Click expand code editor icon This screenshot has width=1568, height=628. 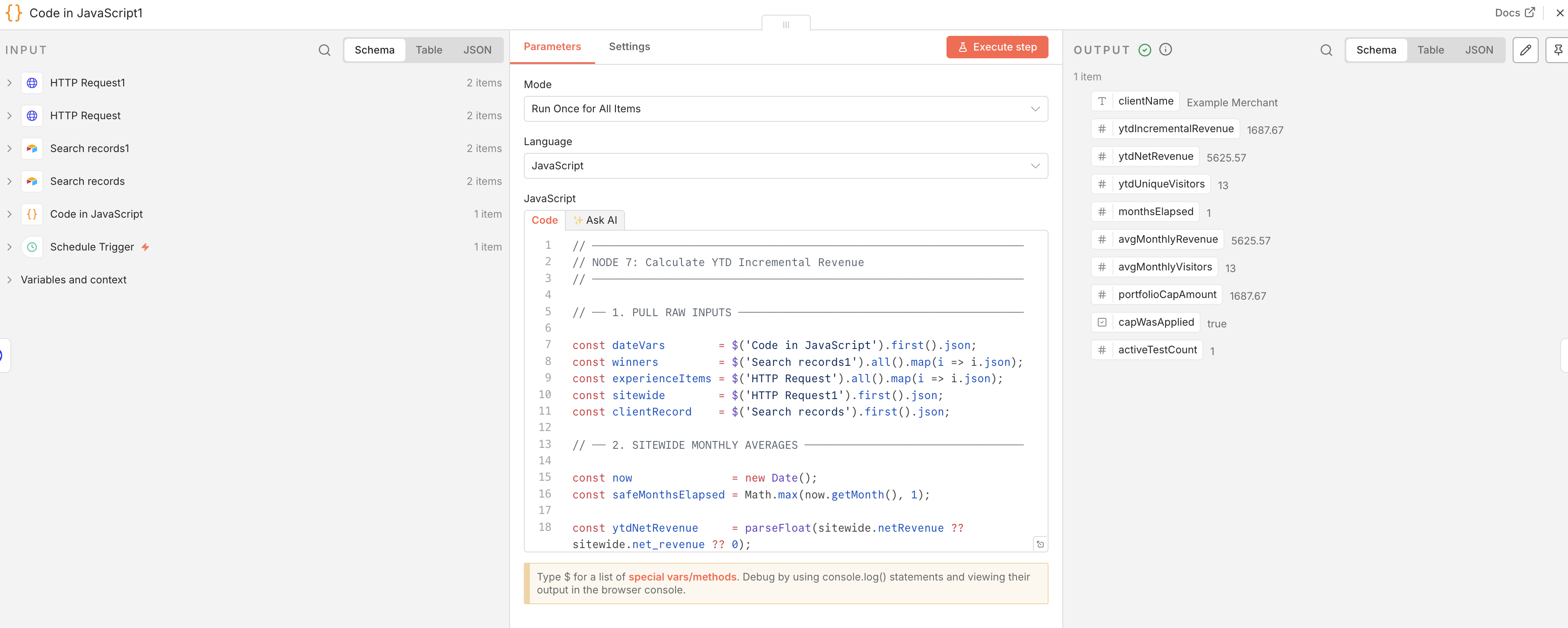[x=1040, y=544]
